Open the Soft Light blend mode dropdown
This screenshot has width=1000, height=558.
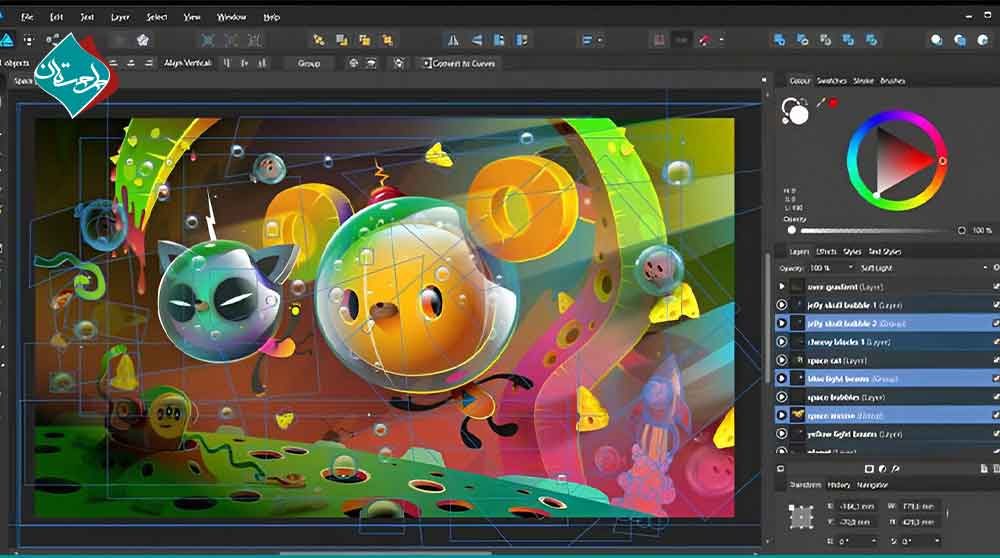[985, 268]
